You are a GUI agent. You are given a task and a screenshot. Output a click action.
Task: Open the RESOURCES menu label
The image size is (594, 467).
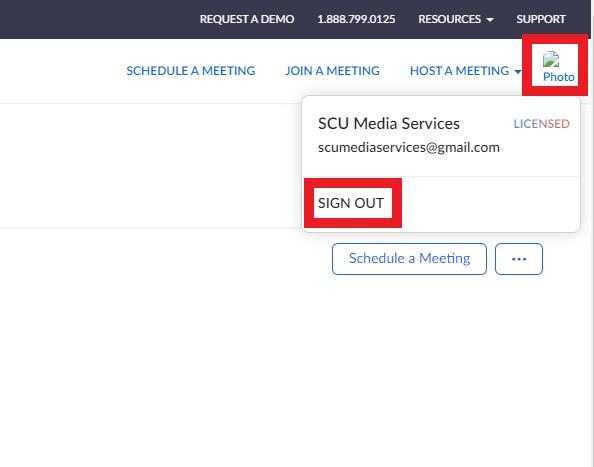tap(449, 19)
